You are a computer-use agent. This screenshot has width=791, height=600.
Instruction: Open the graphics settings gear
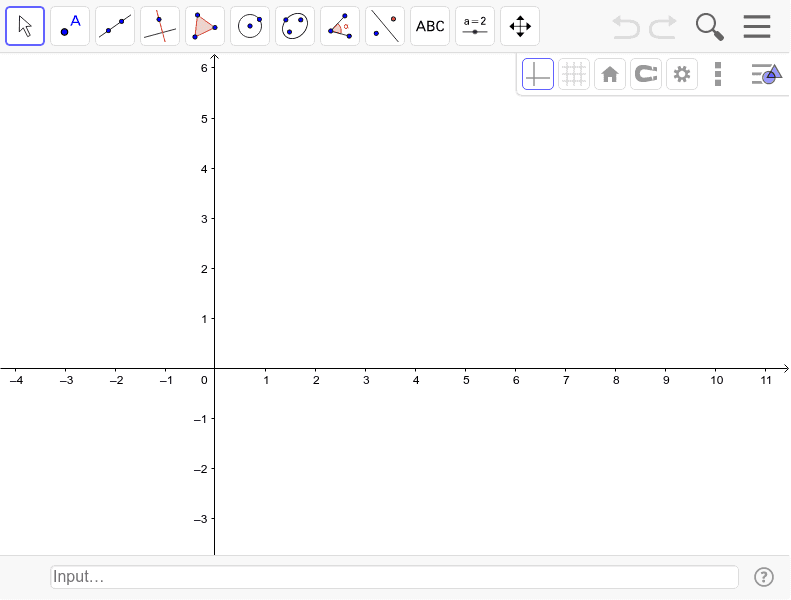[682, 74]
